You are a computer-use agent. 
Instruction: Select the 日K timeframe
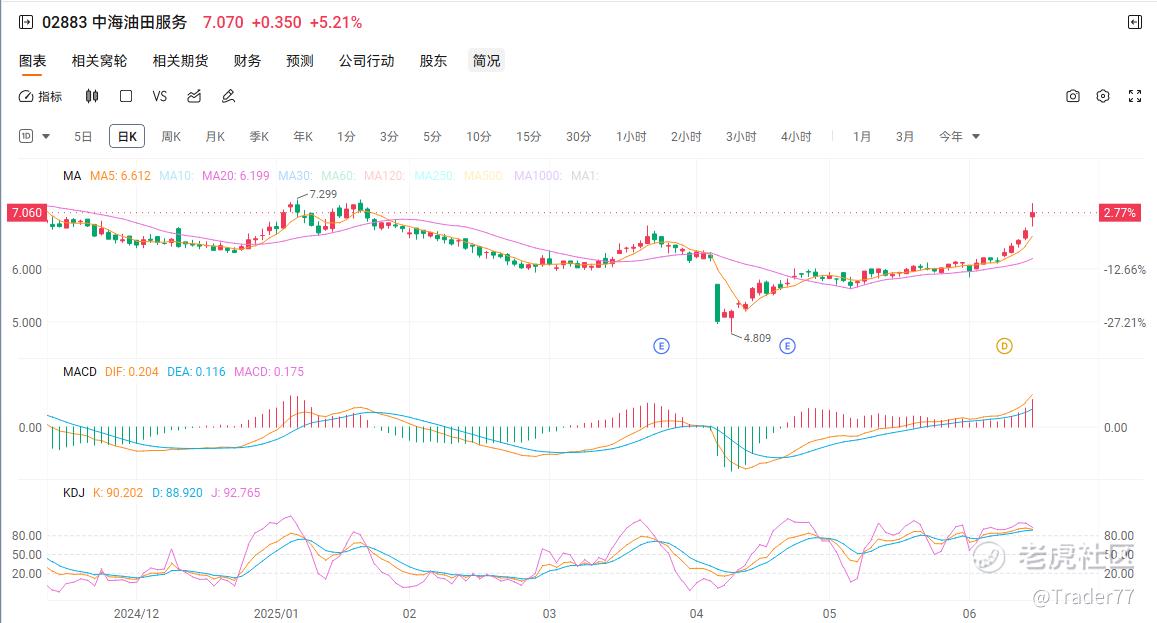(x=127, y=137)
